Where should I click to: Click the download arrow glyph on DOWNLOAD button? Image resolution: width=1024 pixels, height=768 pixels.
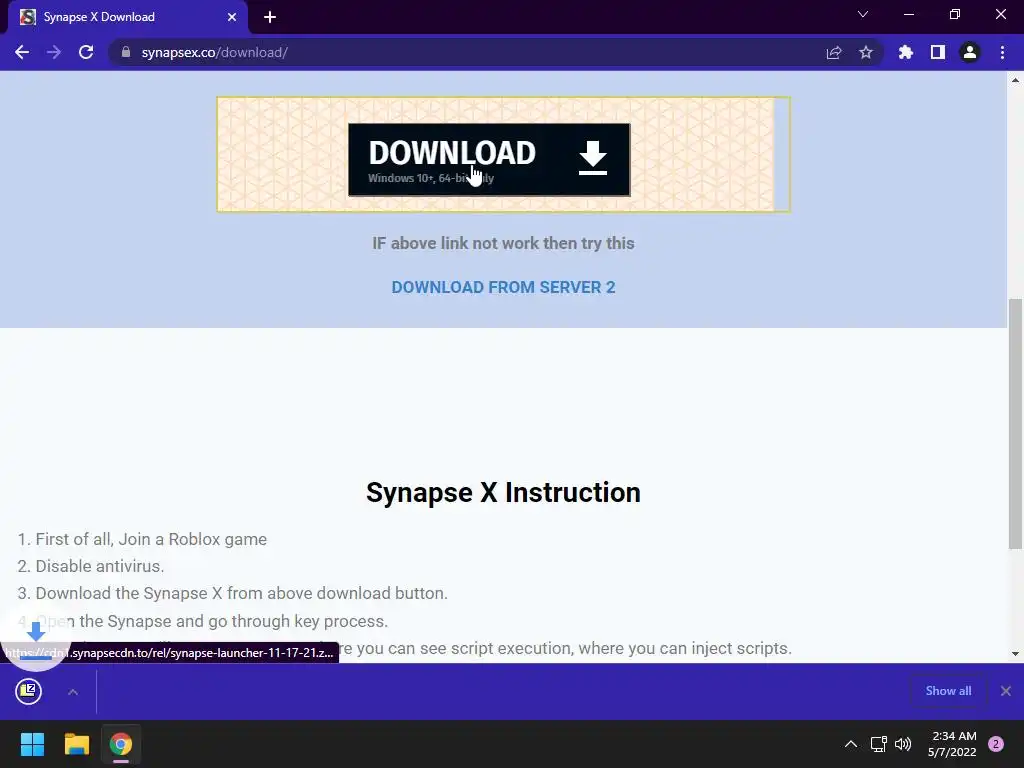click(593, 158)
